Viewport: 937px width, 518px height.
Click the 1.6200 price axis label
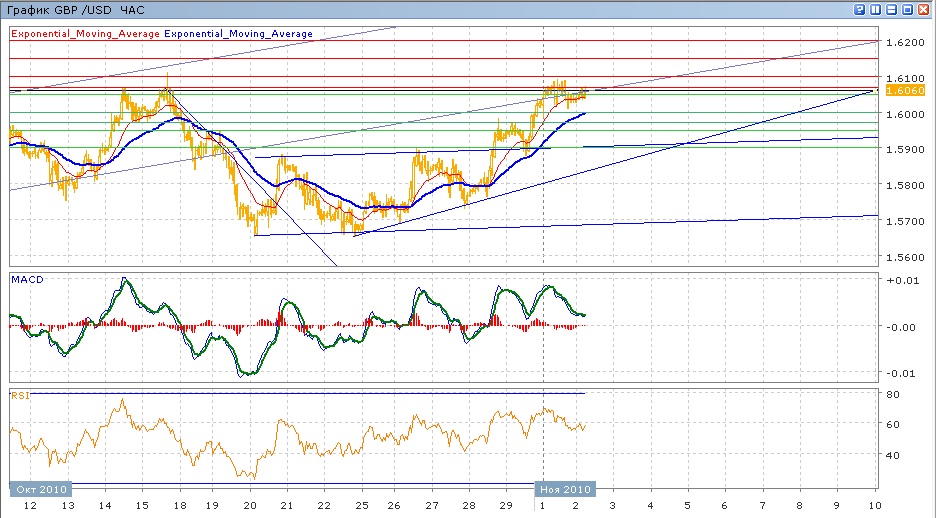[x=904, y=43]
